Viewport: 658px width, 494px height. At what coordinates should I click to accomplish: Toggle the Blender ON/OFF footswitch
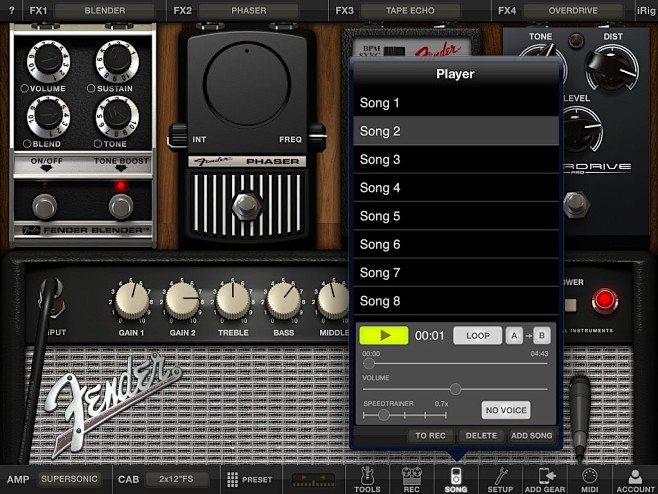[x=44, y=206]
